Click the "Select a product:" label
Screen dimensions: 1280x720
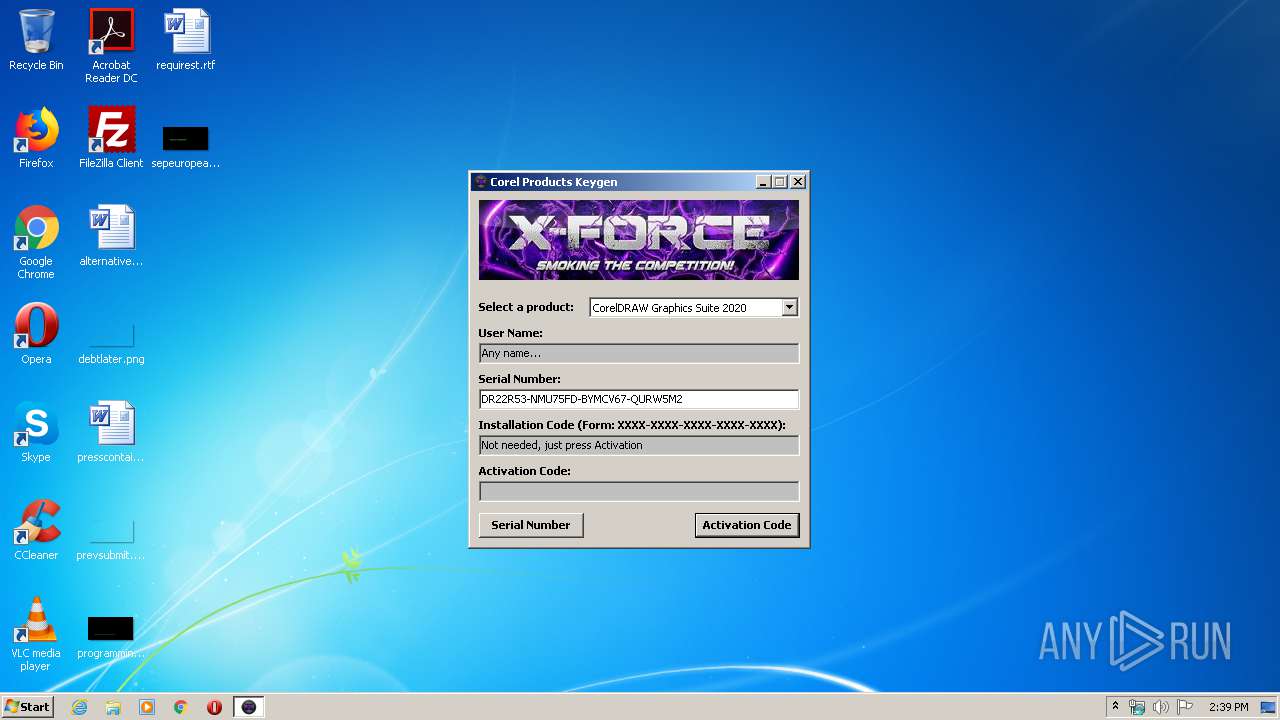[526, 307]
